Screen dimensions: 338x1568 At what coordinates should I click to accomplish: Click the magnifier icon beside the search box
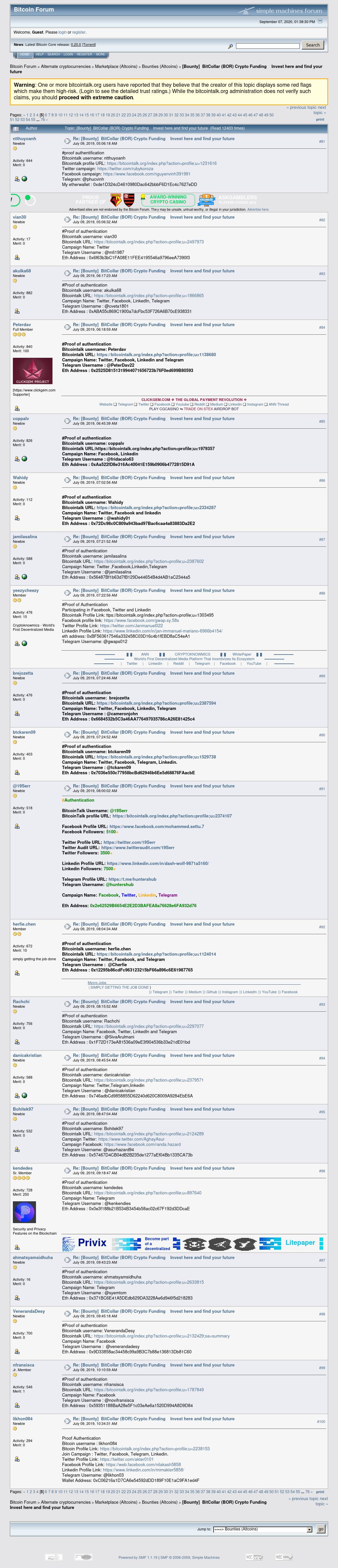coord(230,46)
